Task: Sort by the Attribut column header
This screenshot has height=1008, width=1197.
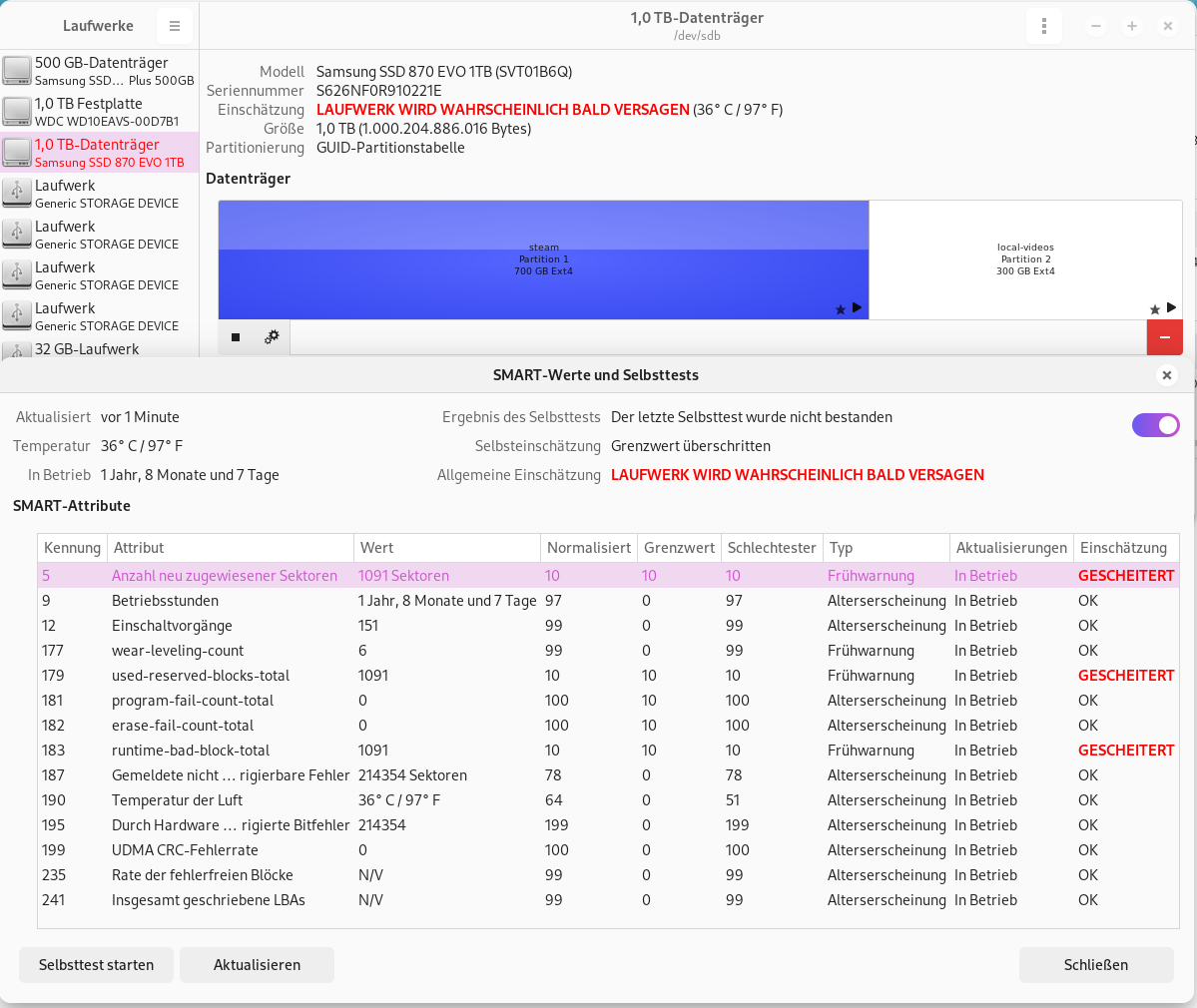Action: tap(231, 548)
